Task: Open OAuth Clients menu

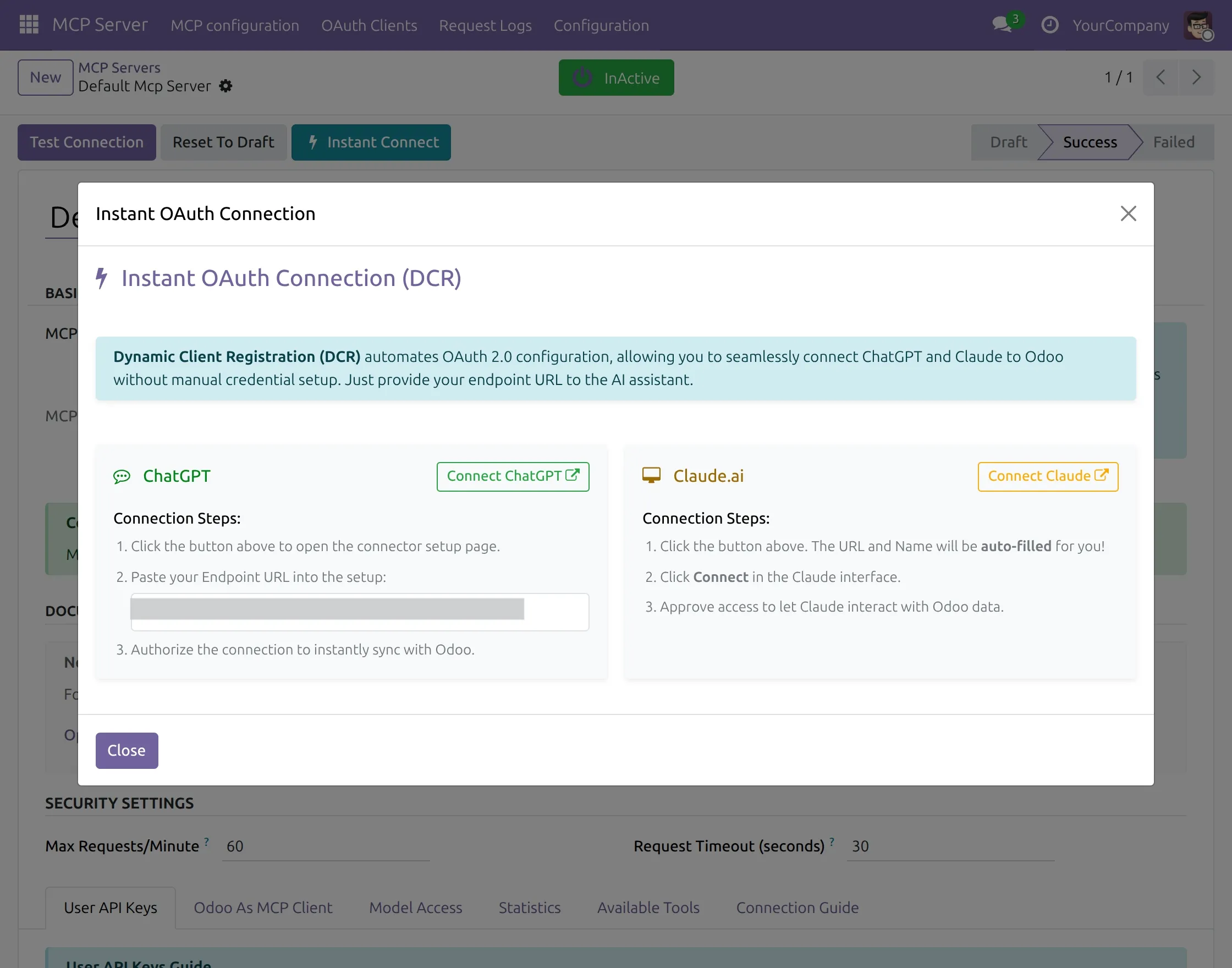Action: pyautogui.click(x=369, y=25)
